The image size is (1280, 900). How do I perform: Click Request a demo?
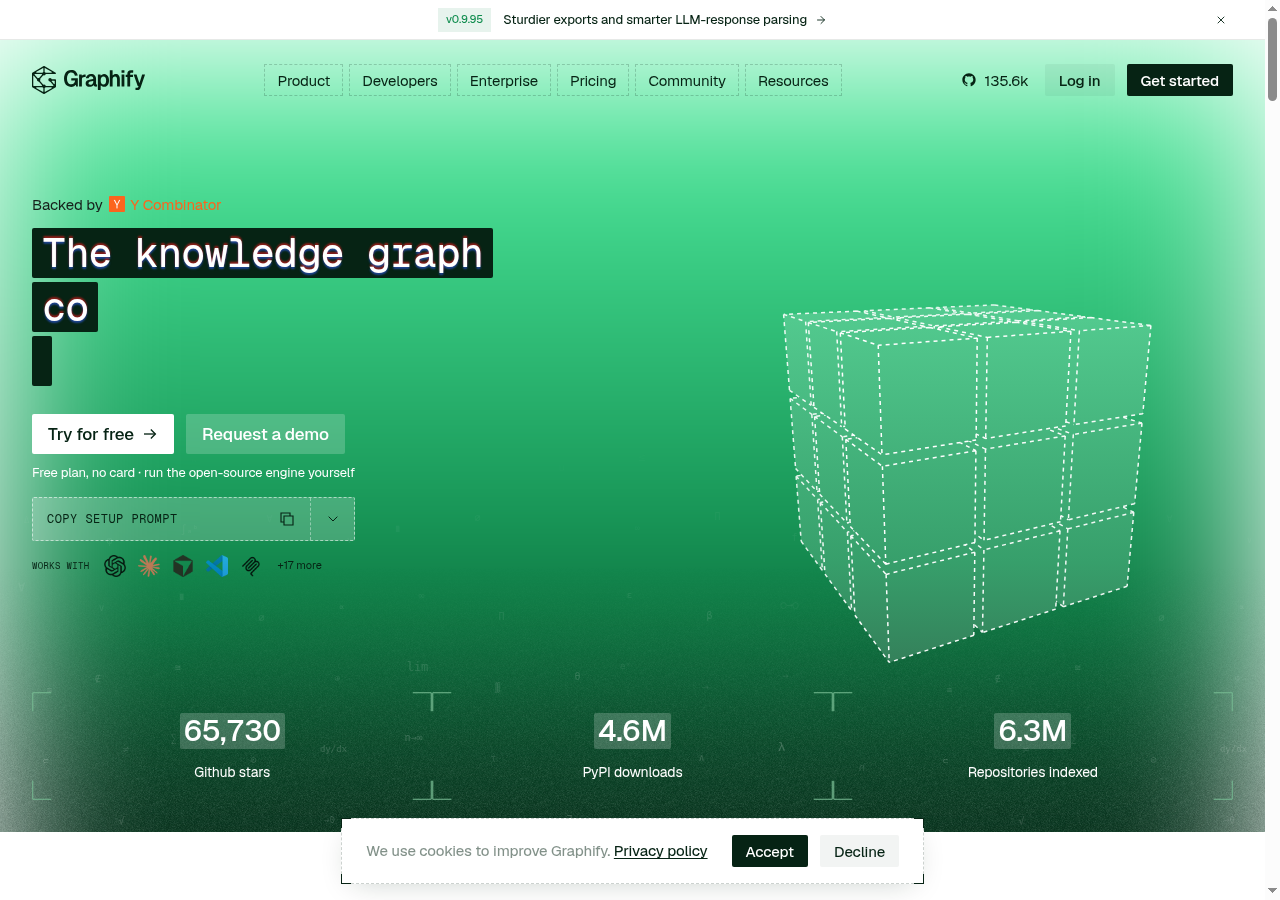click(265, 434)
